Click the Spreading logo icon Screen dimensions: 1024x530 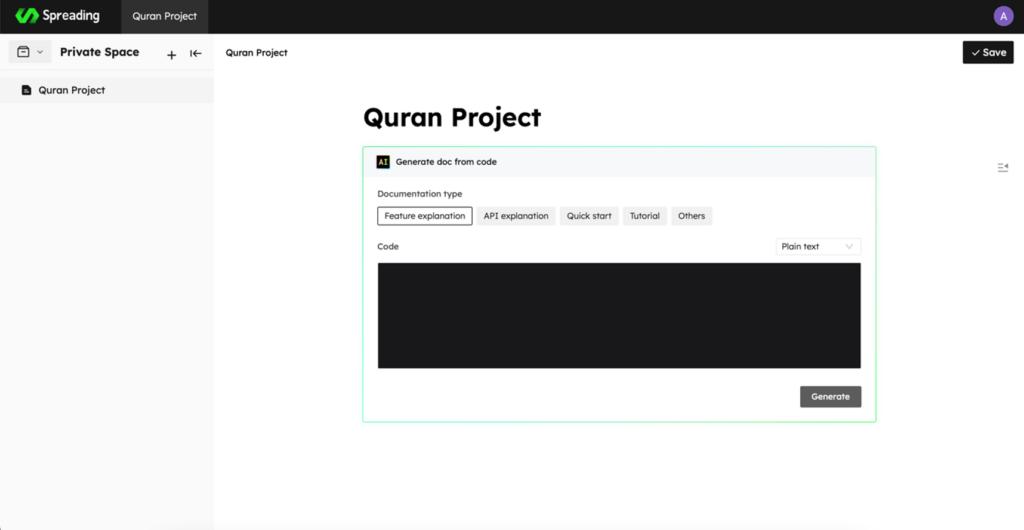tap(27, 16)
